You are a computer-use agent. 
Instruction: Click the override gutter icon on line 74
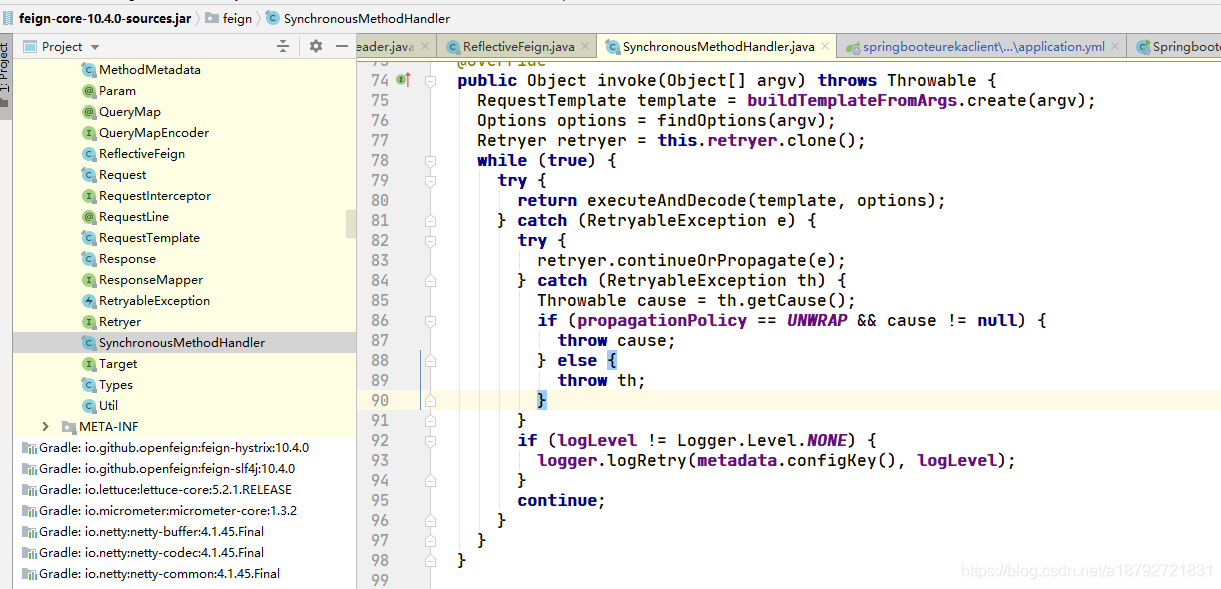click(403, 80)
